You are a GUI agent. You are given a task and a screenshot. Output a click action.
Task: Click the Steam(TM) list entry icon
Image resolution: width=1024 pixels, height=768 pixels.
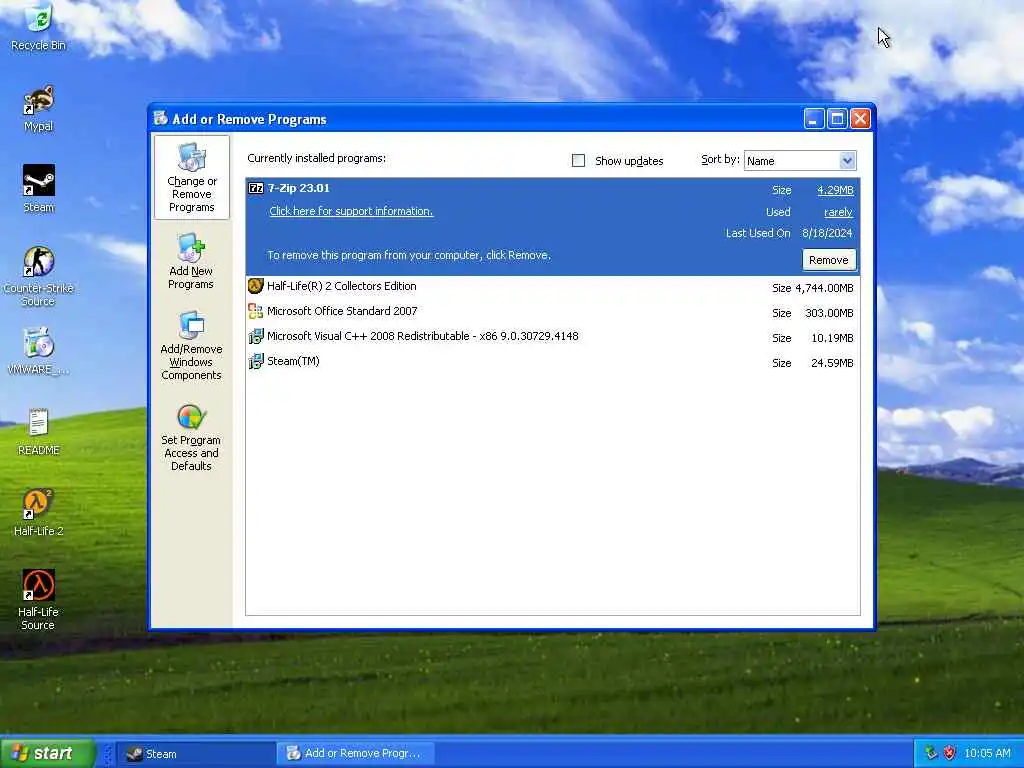[255, 361]
